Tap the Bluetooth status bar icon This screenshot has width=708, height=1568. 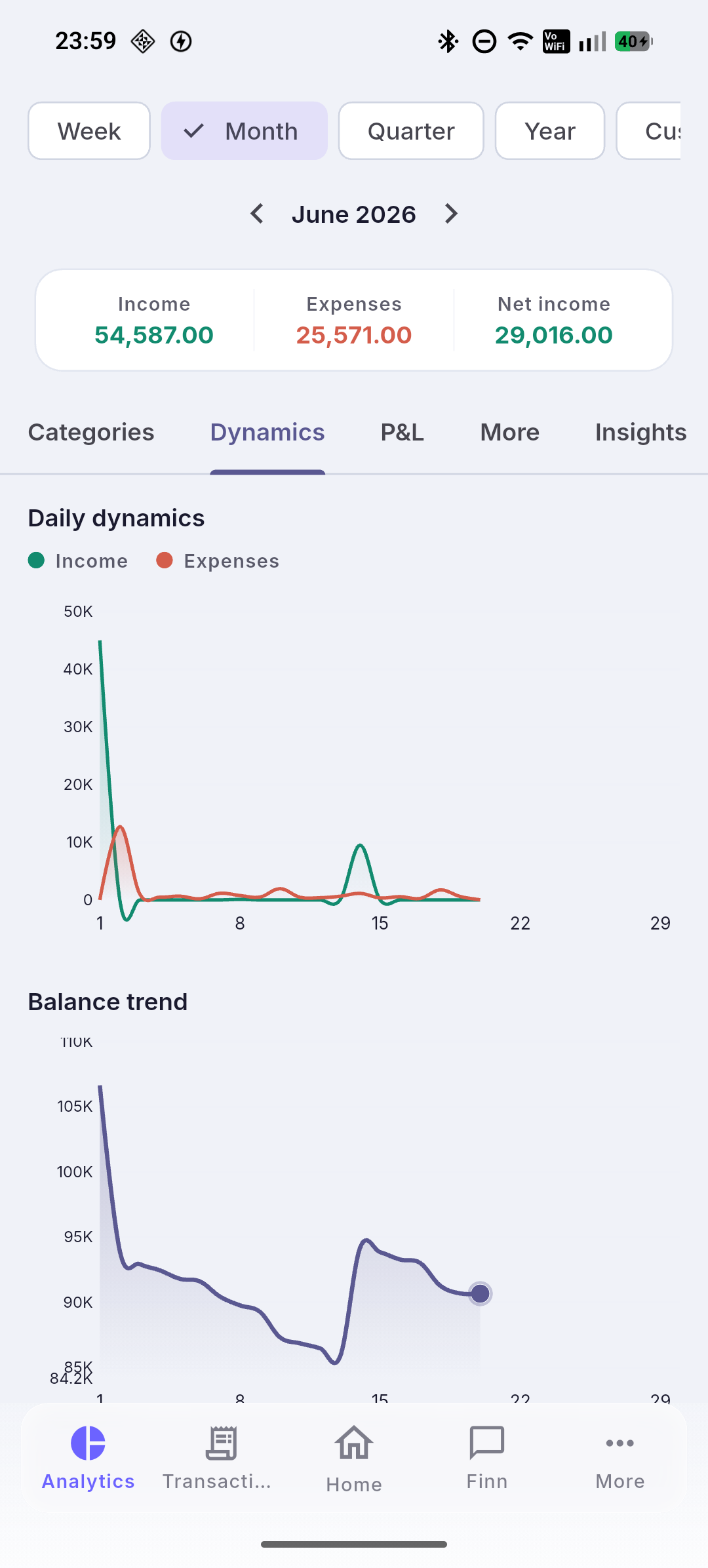(x=448, y=41)
